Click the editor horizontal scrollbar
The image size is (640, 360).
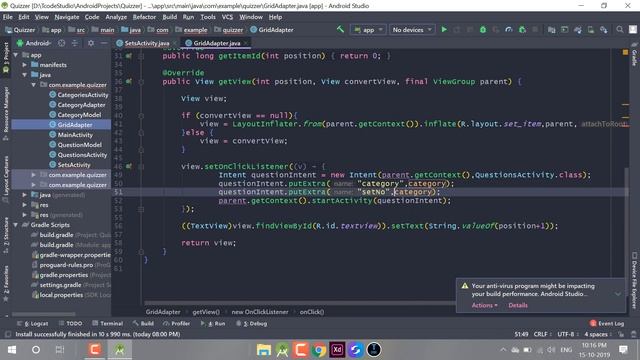pos(300,303)
